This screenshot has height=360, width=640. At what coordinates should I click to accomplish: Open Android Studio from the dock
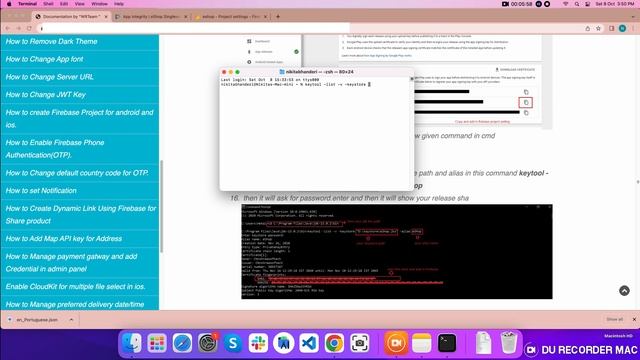coord(283,343)
